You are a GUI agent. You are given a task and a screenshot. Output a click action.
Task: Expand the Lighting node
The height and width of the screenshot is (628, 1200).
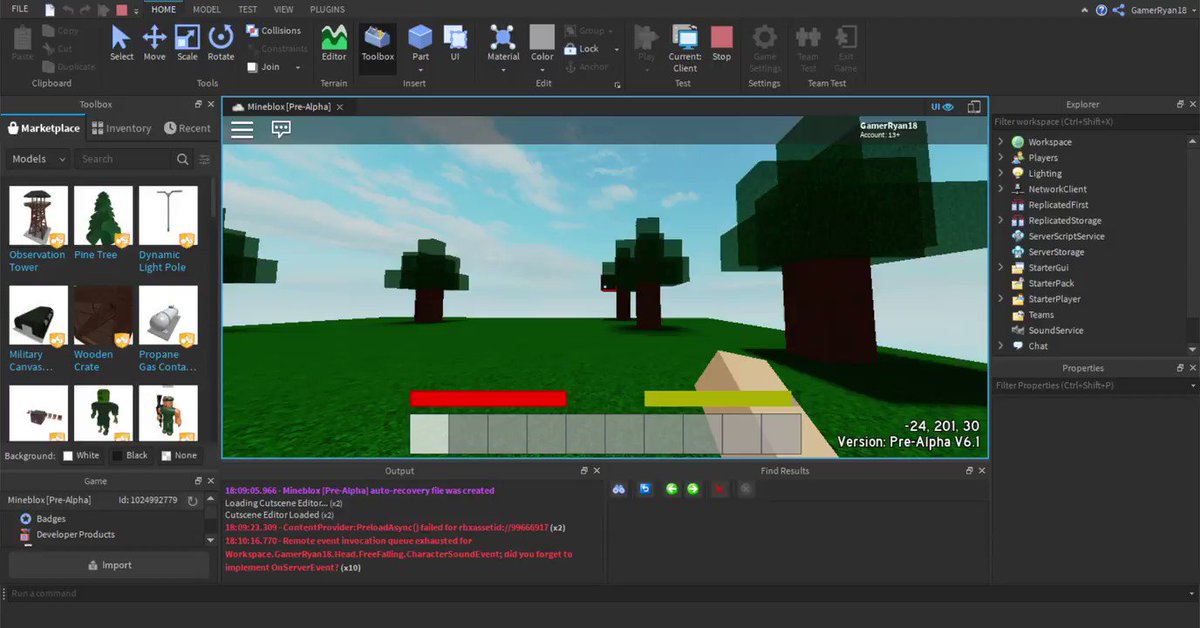(x=1001, y=173)
